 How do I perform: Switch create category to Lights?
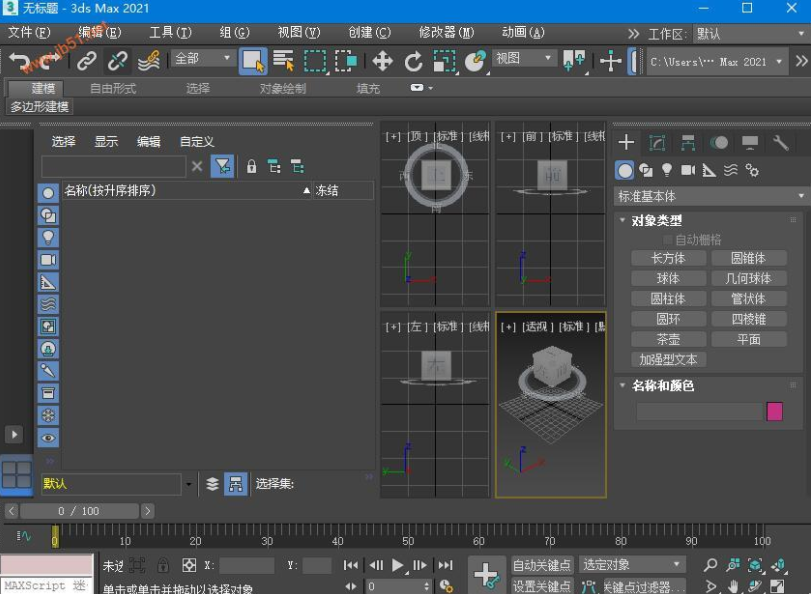[667, 170]
